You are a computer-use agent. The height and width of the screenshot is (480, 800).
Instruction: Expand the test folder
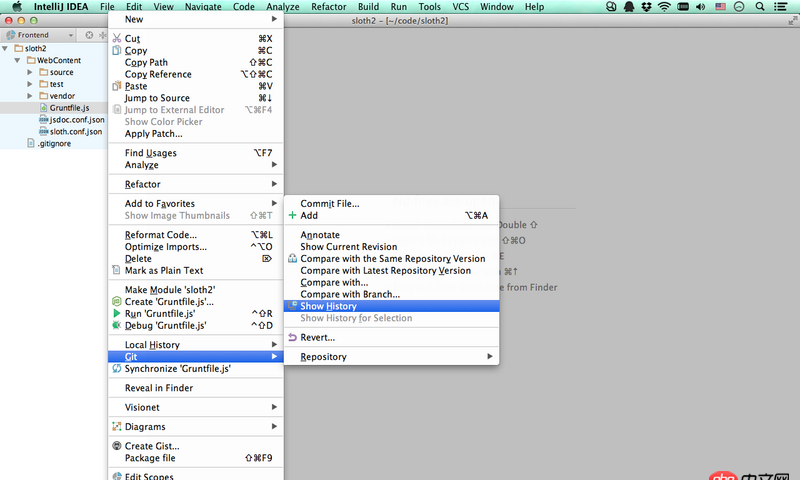pos(30,84)
